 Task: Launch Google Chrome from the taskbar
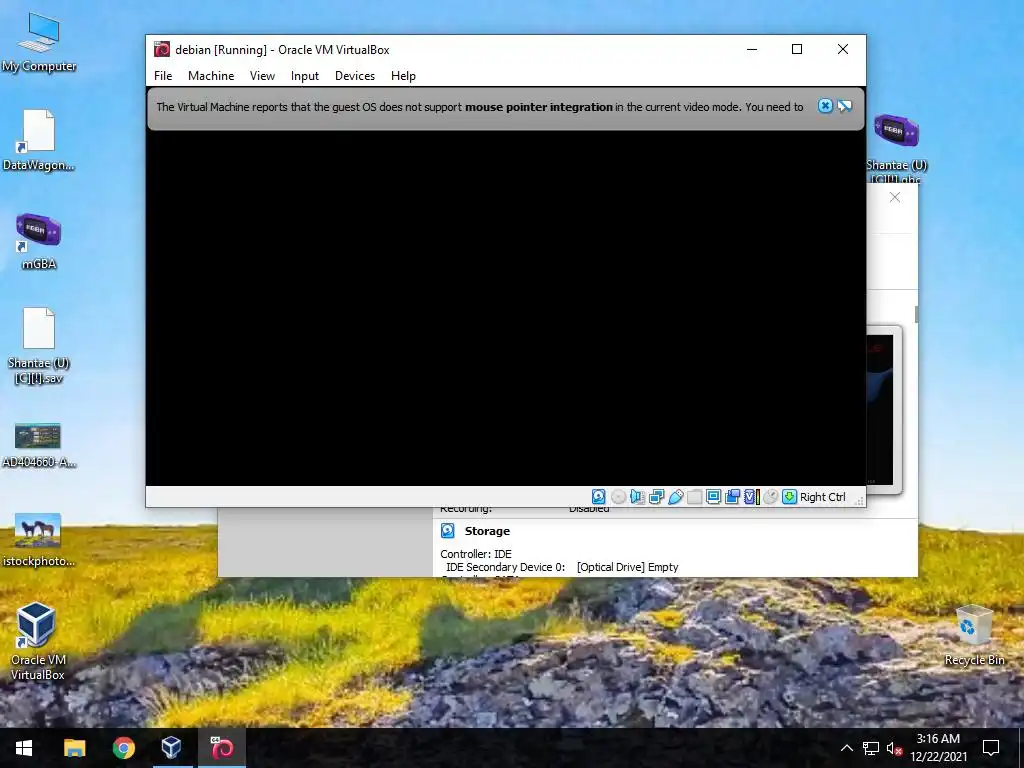(123, 748)
